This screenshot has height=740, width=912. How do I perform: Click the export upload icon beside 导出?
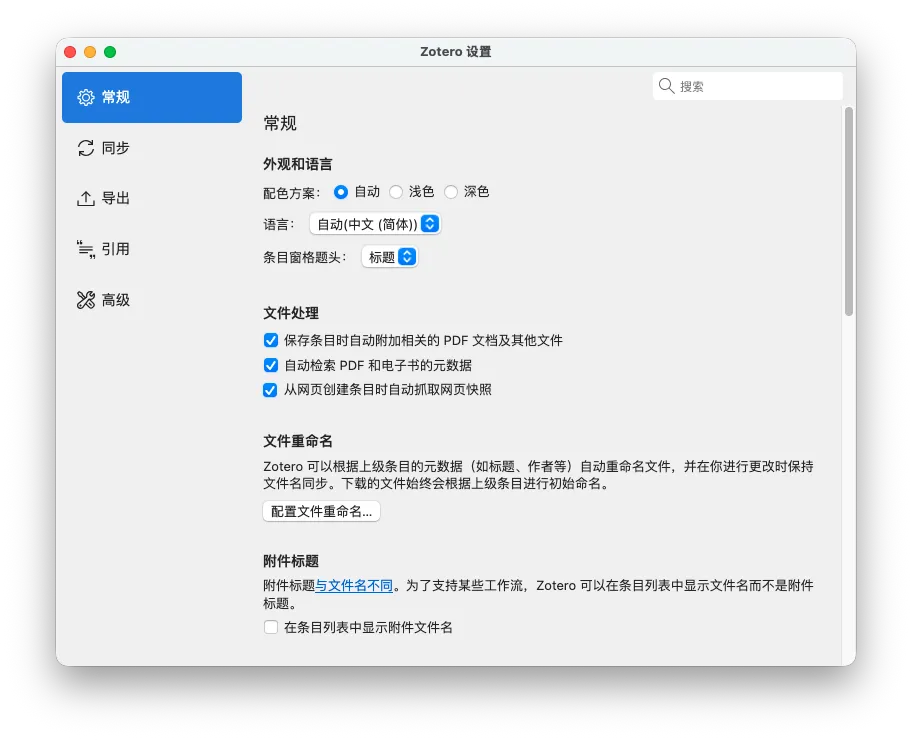point(86,199)
